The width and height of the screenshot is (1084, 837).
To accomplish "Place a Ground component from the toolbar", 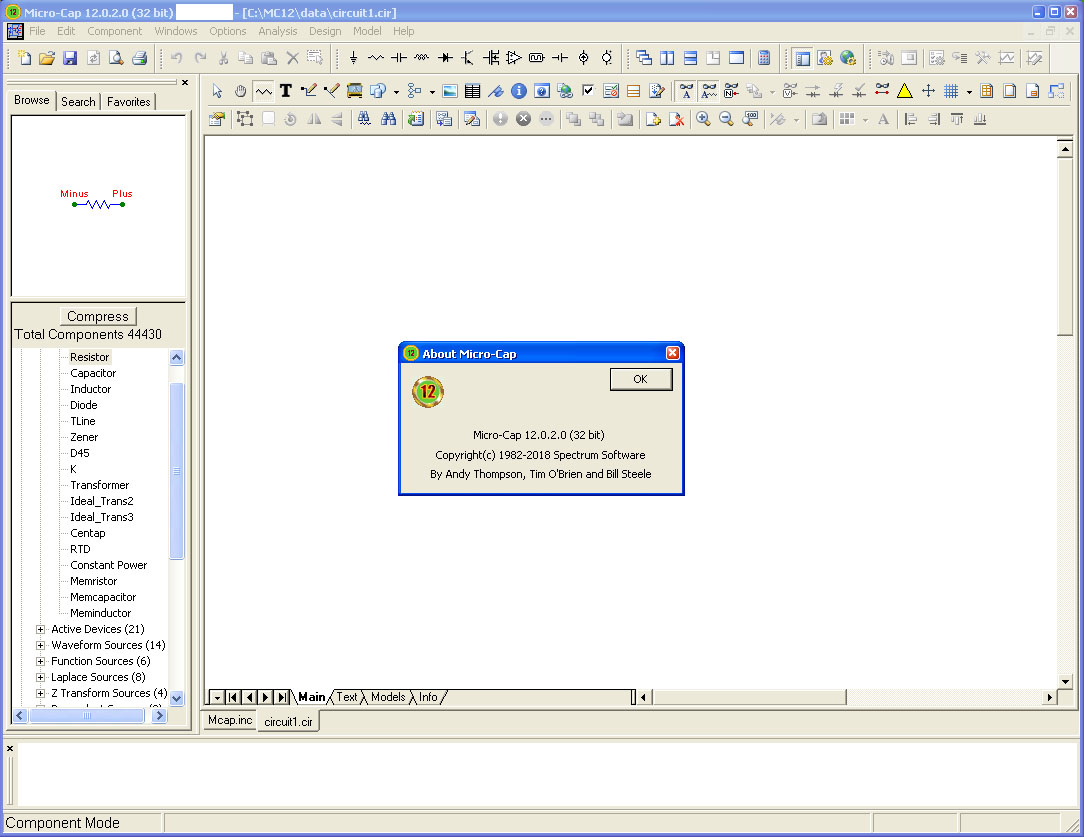I will (x=353, y=58).
